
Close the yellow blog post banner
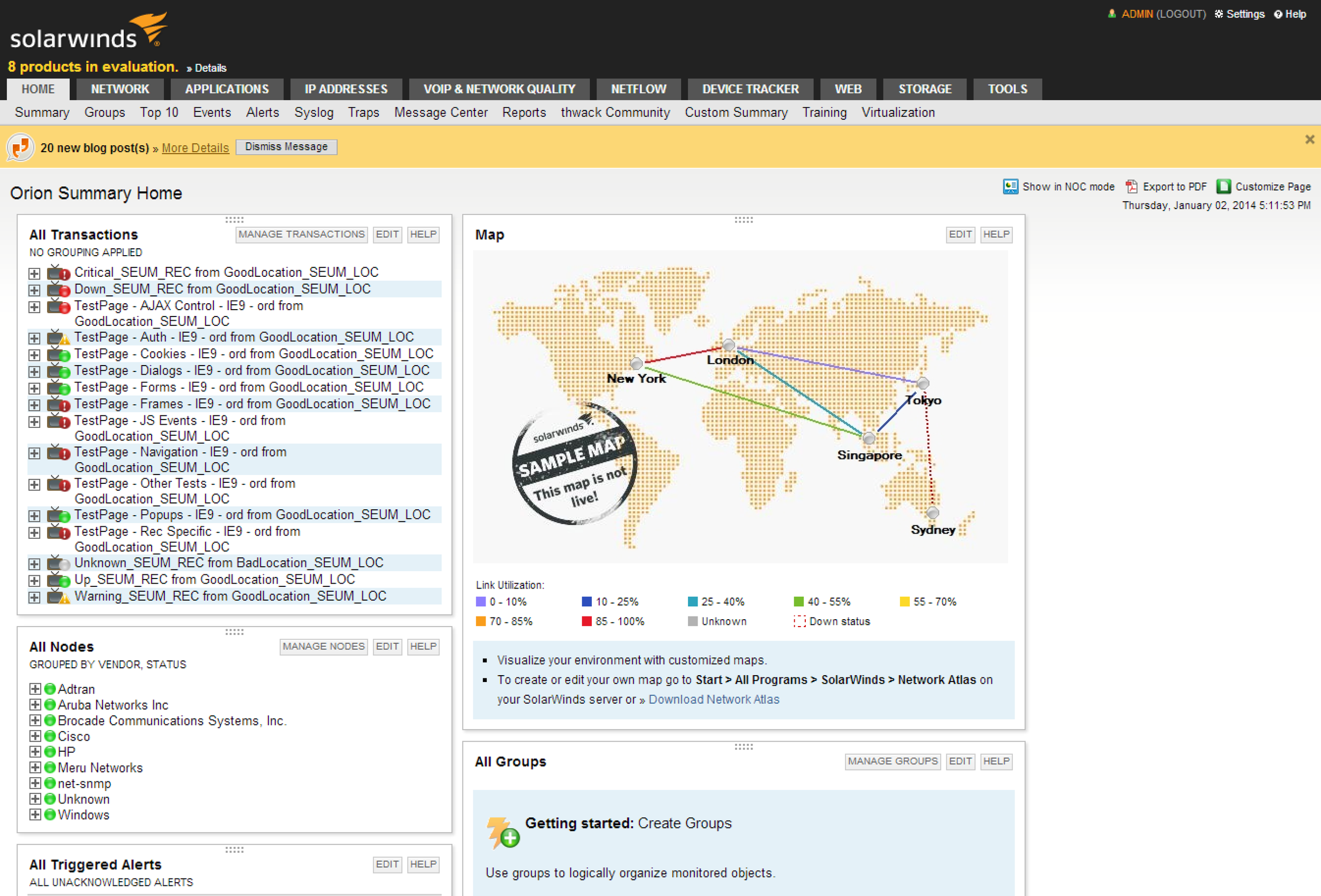[x=1309, y=139]
